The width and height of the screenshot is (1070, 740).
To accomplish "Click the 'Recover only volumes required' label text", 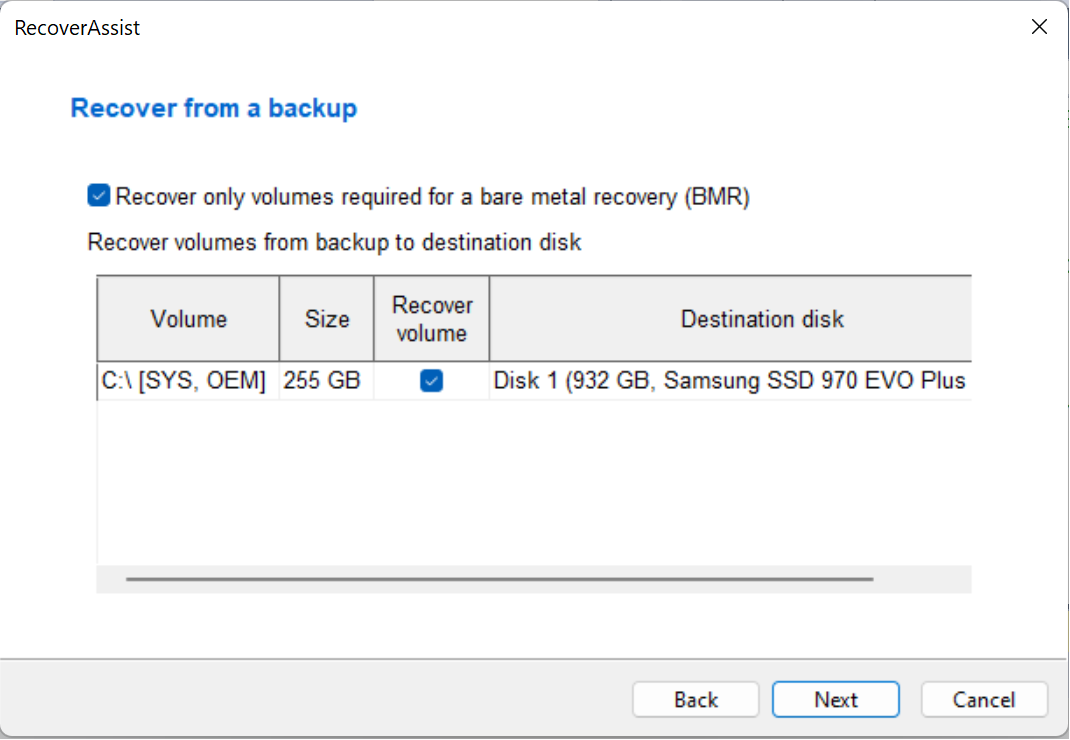I will pyautogui.click(x=433, y=197).
